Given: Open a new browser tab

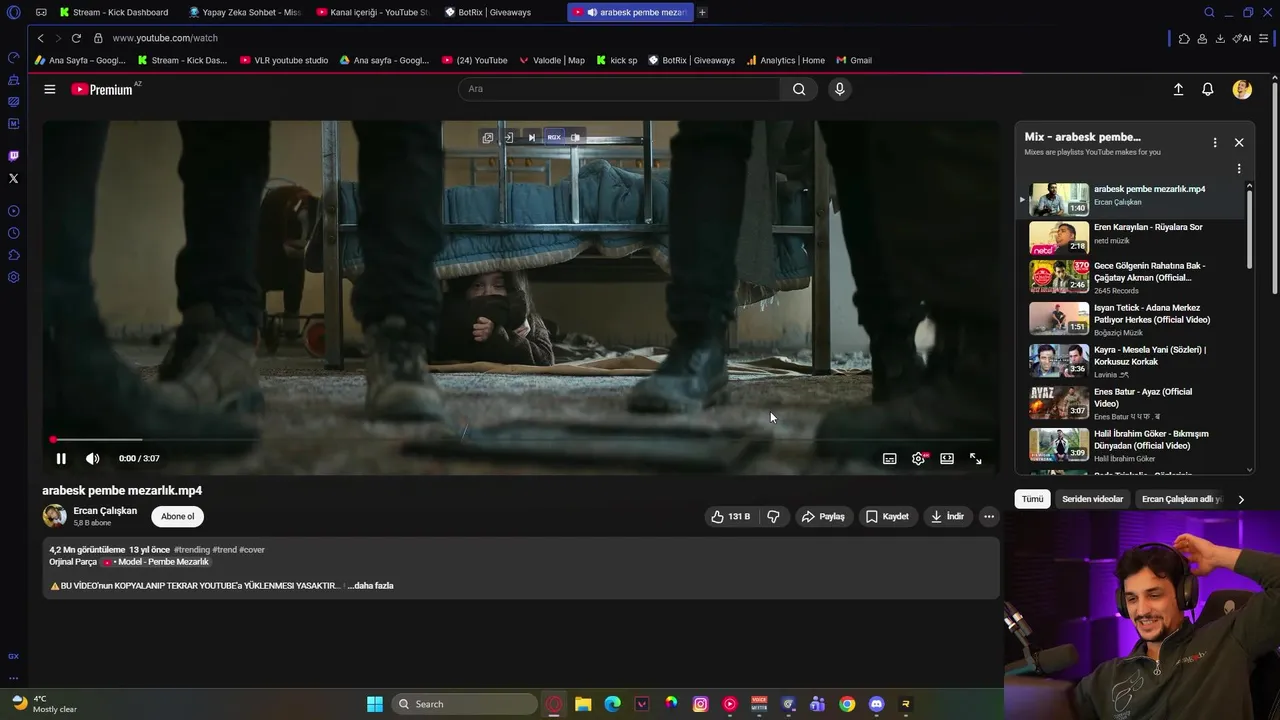Looking at the screenshot, I should point(702,12).
